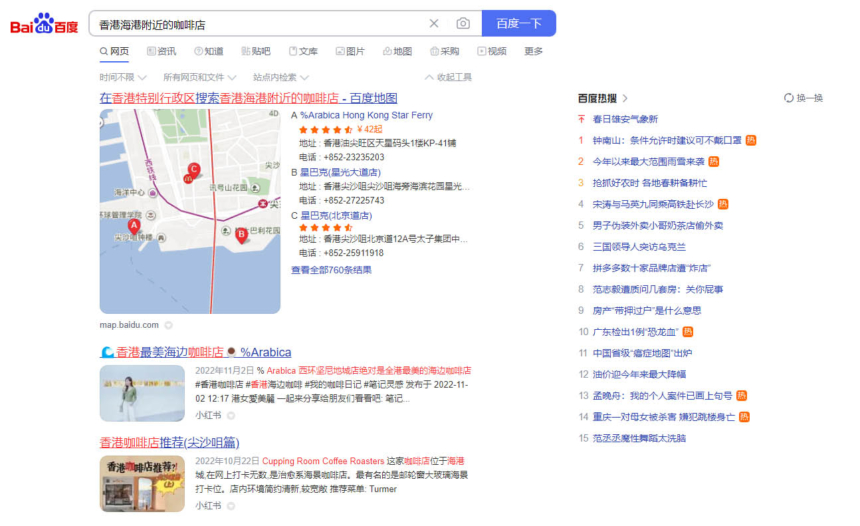Open 今年以来最大范围雨雪来袭 topic
Image resolution: width=860 pixels, height=526 pixels.
click(x=648, y=162)
